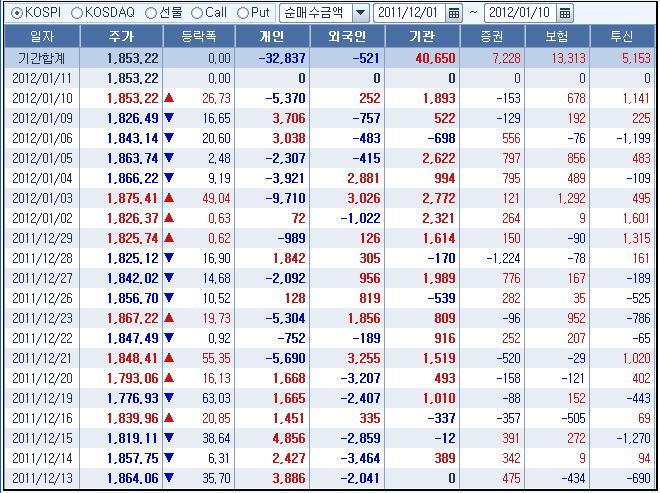Click the 주가 column header

[121, 36]
